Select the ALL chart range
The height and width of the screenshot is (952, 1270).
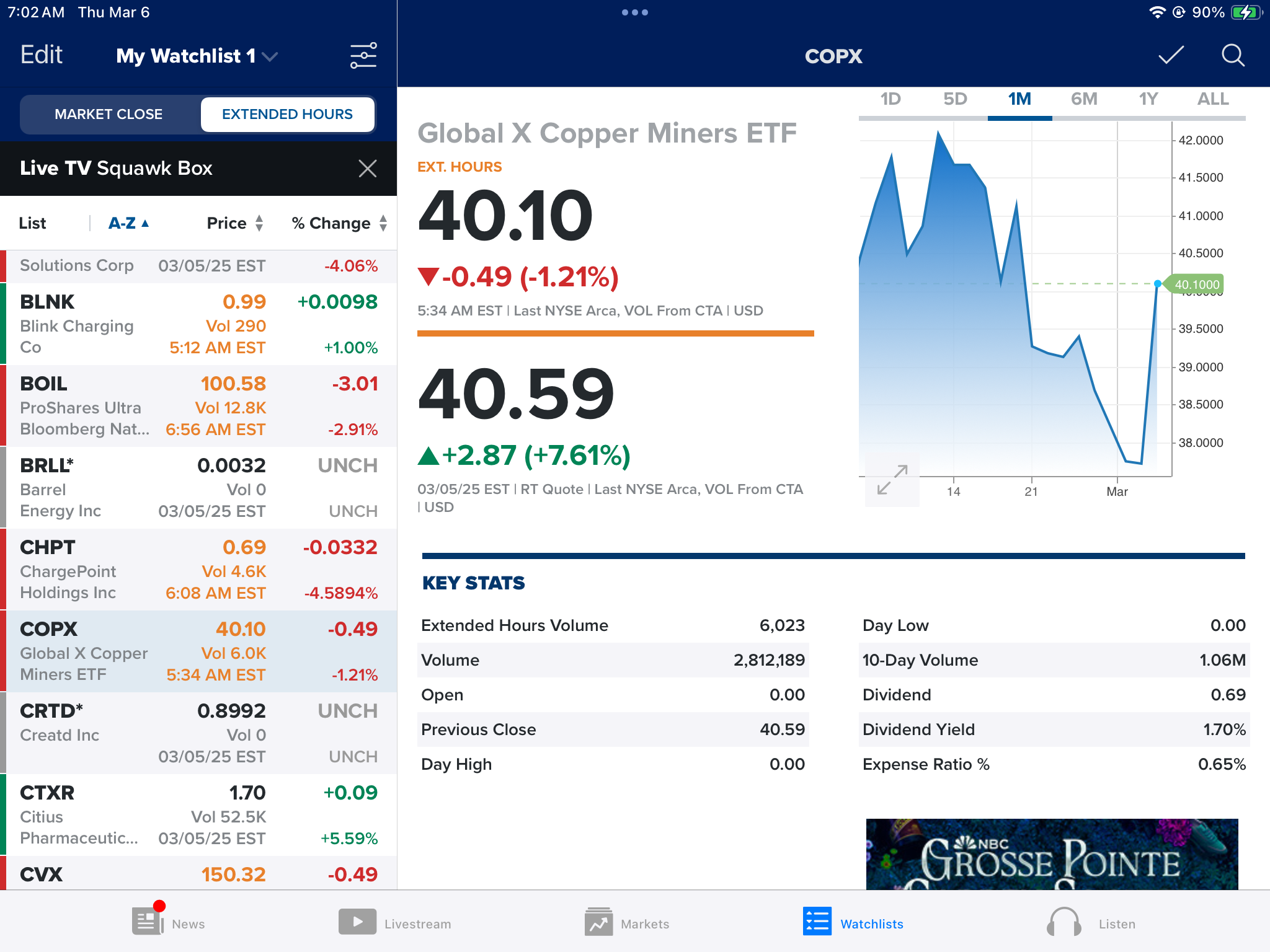(1213, 99)
